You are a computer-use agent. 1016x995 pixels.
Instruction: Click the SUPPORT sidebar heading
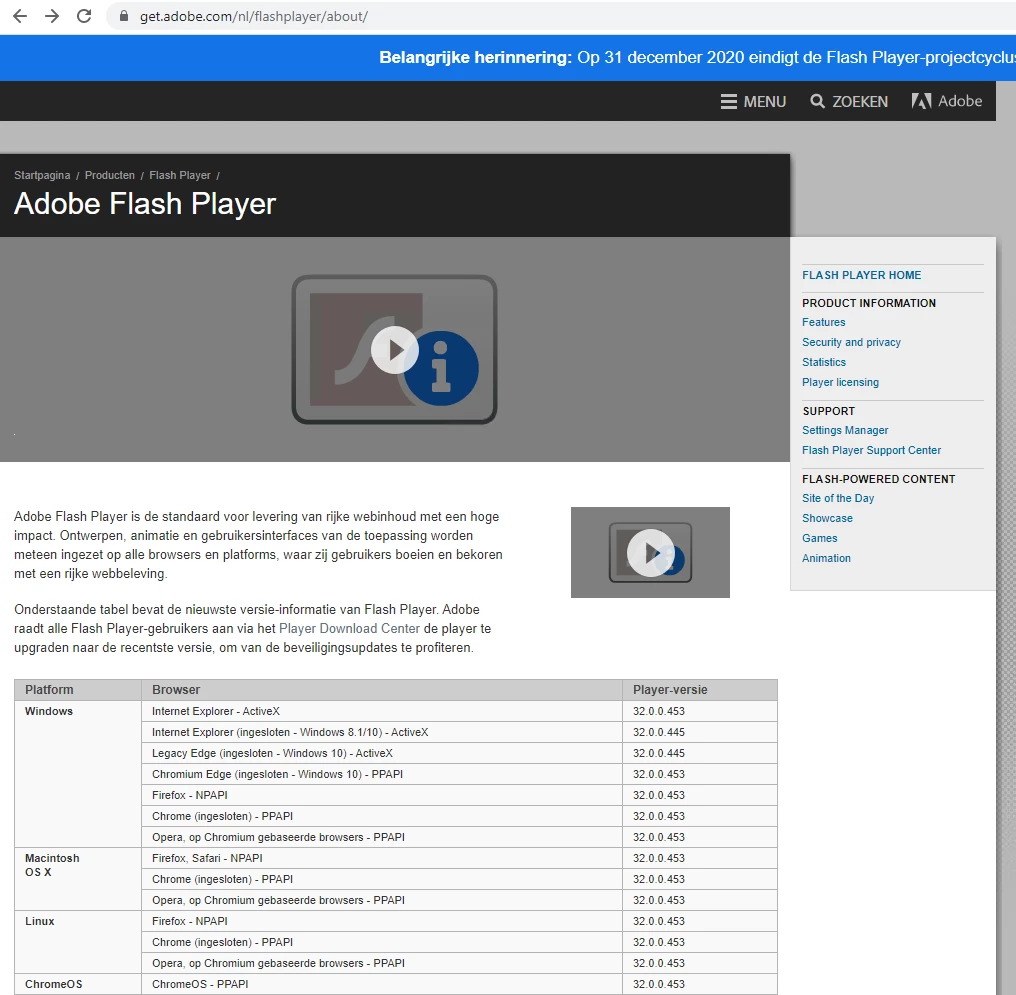click(x=829, y=411)
